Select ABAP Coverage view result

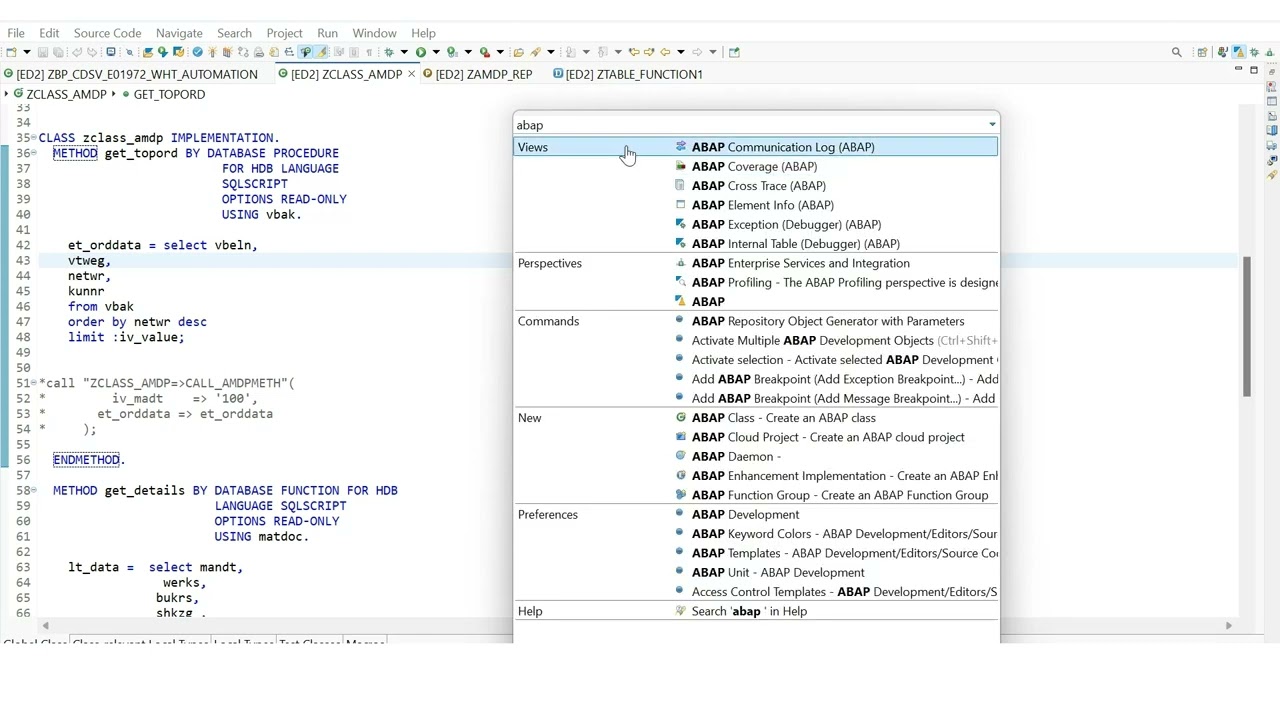pyautogui.click(x=754, y=166)
